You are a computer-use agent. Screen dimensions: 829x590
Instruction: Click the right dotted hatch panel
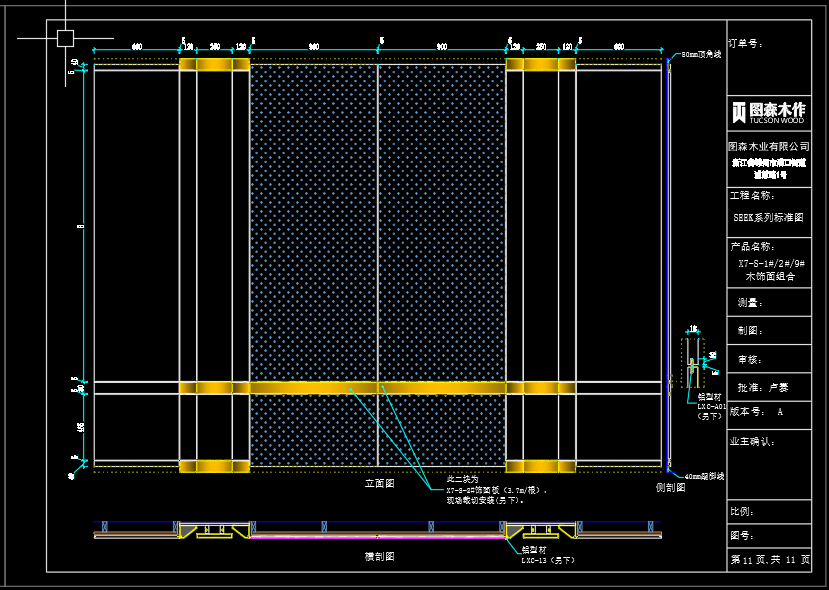pyautogui.click(x=441, y=220)
